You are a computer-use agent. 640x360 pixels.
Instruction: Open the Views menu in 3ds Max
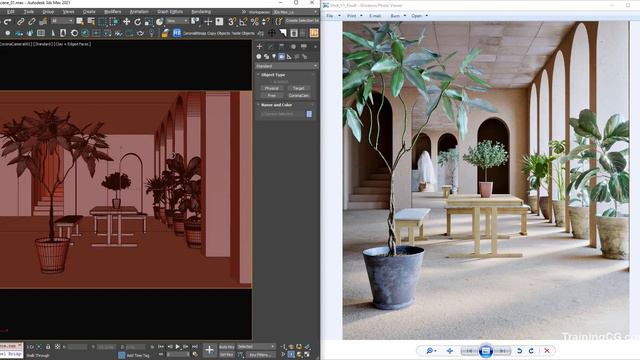(68, 12)
